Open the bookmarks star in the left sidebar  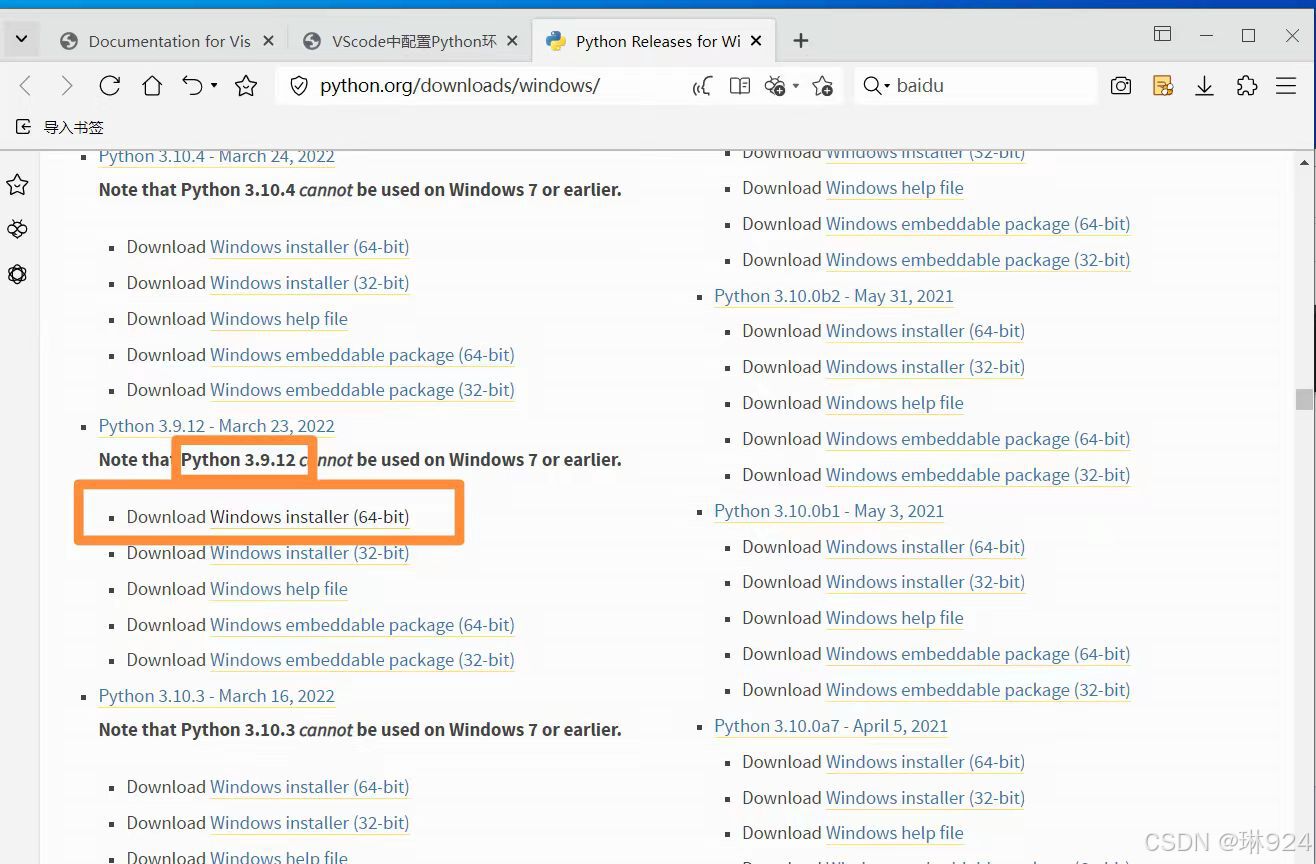[17, 184]
